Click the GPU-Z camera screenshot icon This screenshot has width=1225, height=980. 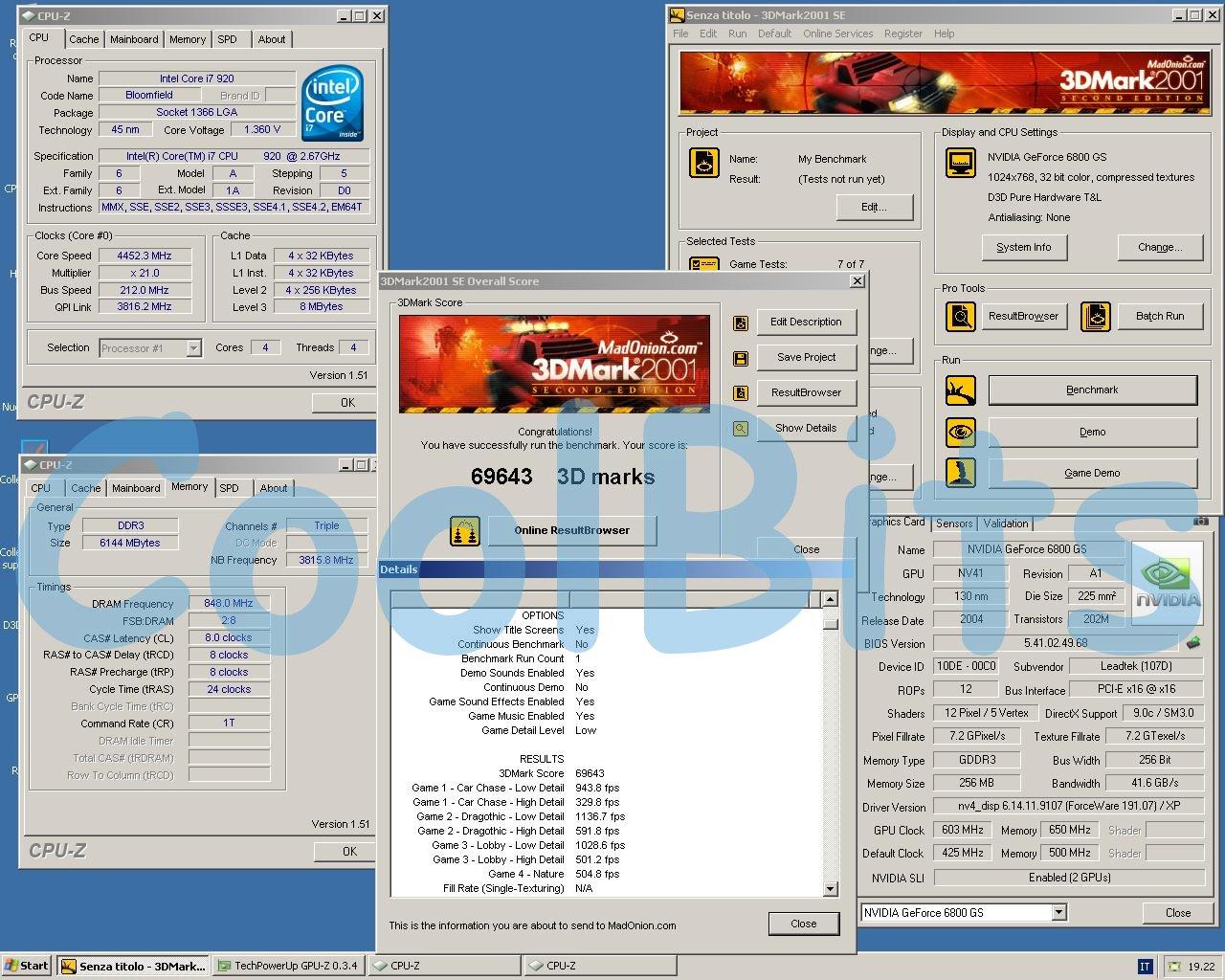[1201, 522]
